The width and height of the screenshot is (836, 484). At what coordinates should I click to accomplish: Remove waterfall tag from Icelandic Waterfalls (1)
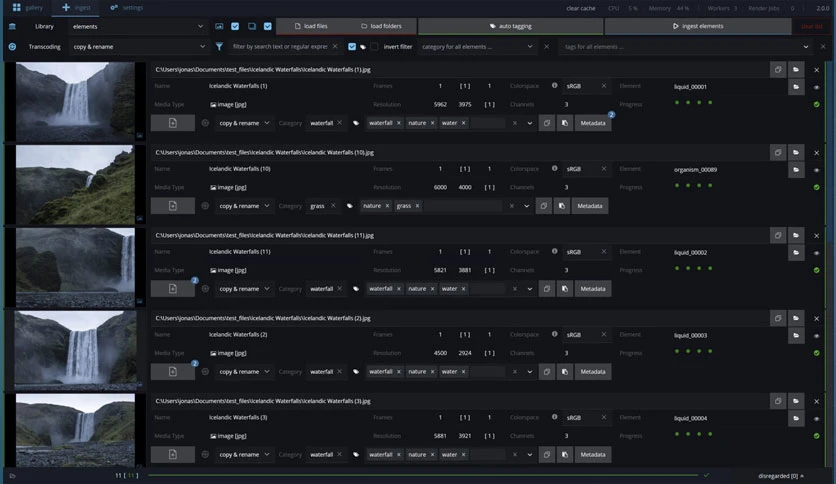(398, 123)
